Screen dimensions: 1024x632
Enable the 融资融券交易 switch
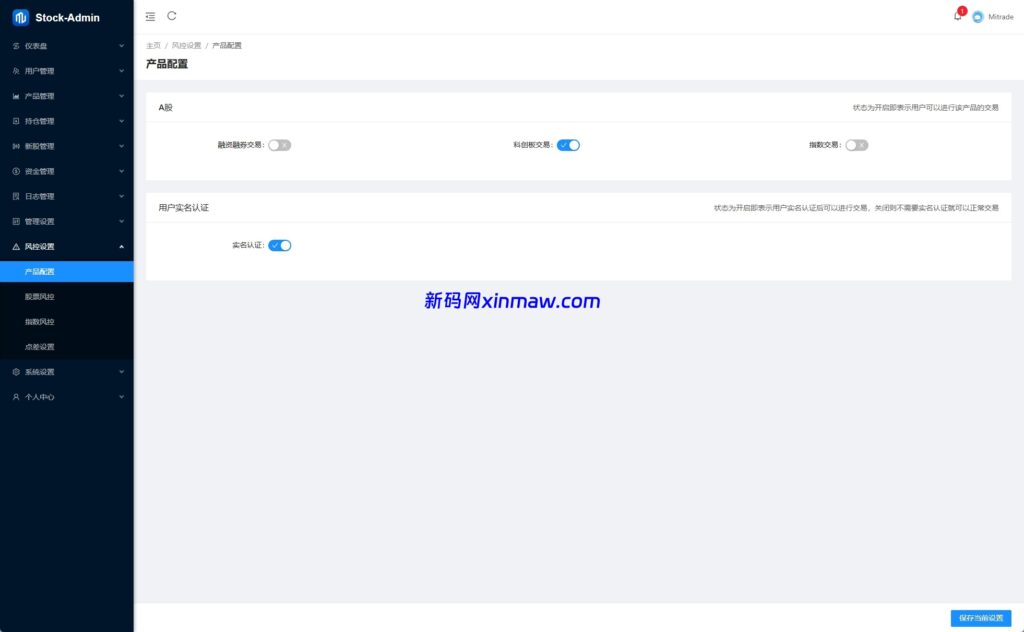tap(279, 145)
